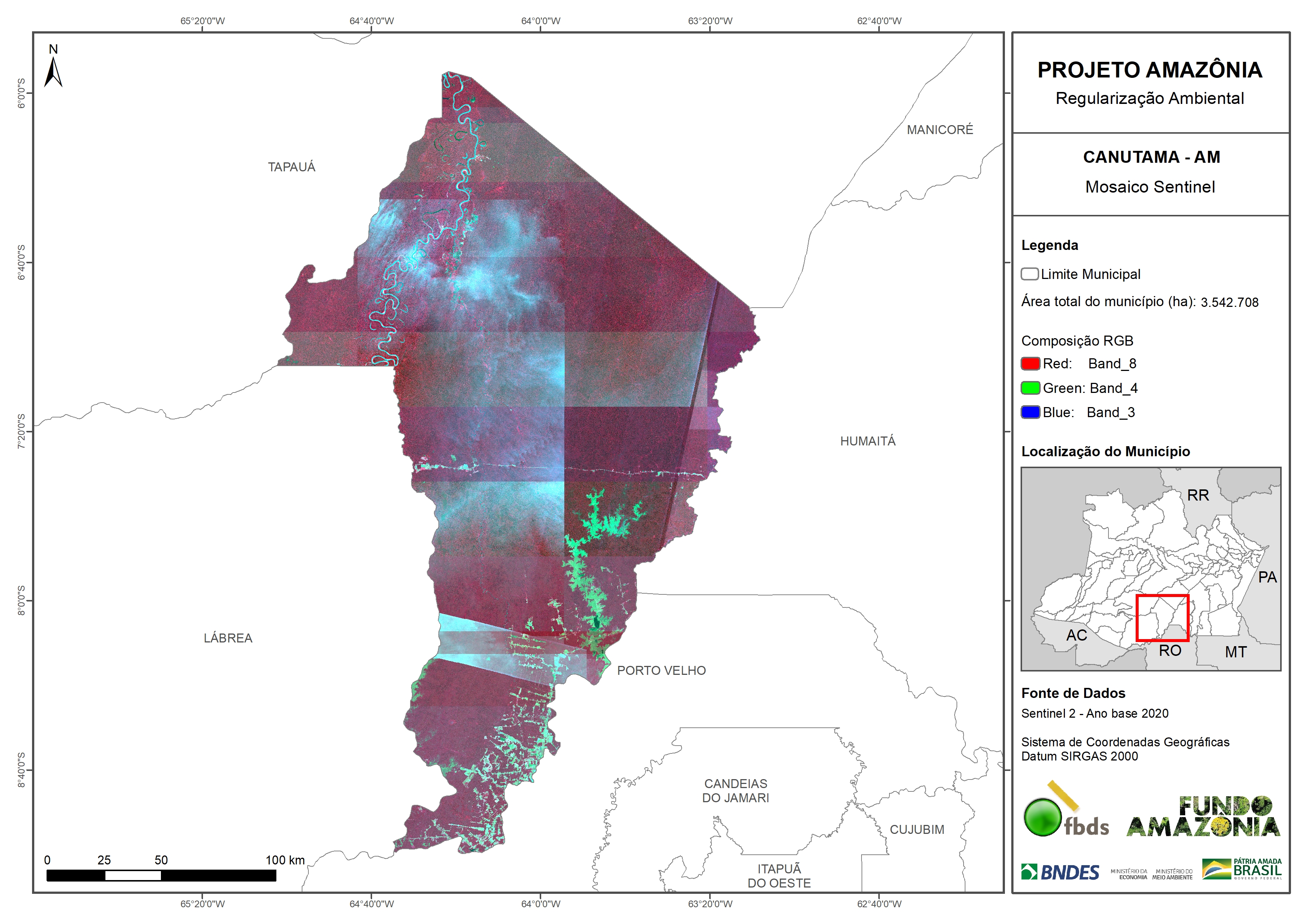Image resolution: width=1307 pixels, height=924 pixels.
Task: Click the Ministério do Meio Ambiente logo
Action: click(x=1172, y=874)
